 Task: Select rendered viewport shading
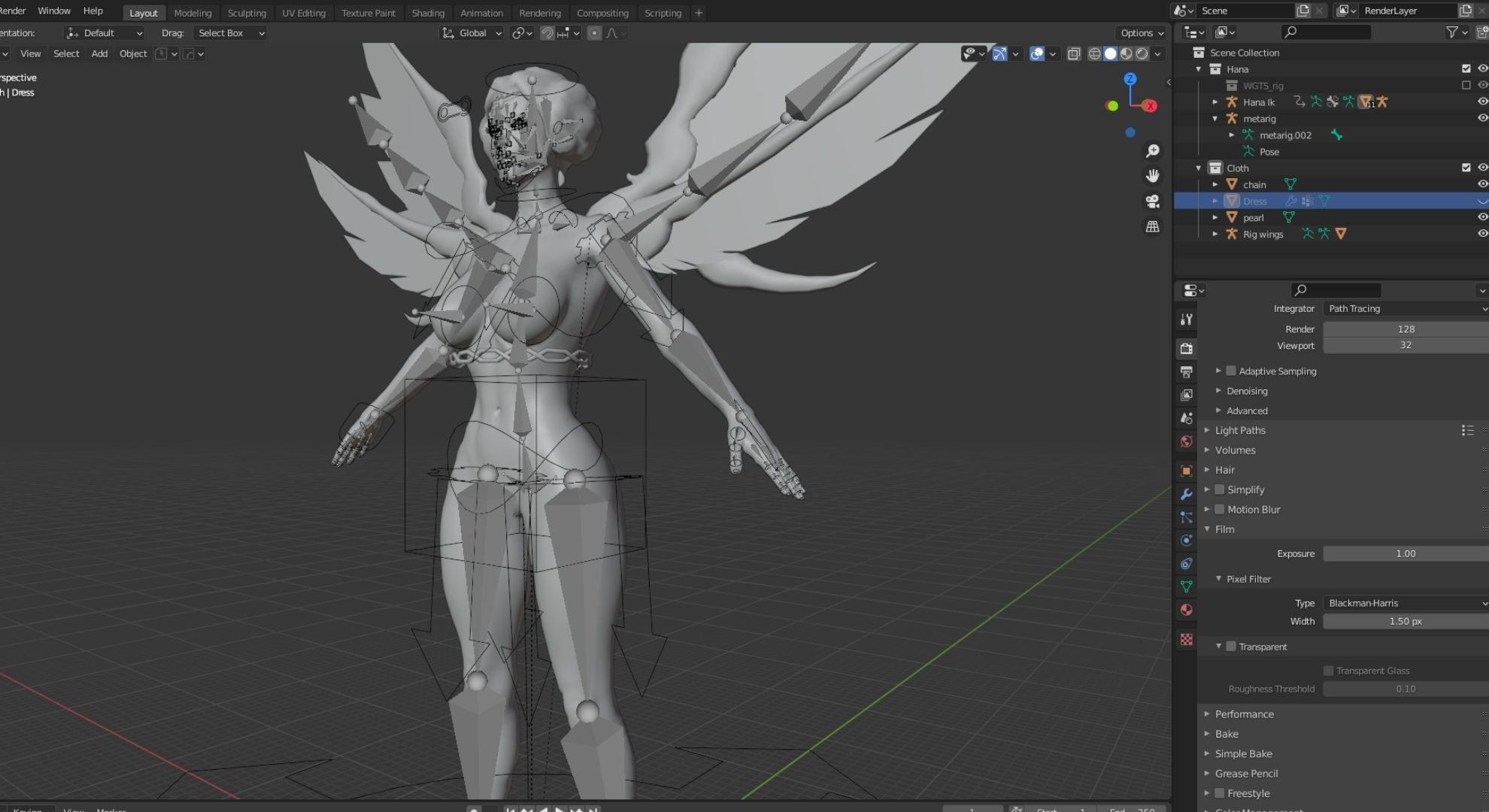tap(1142, 53)
